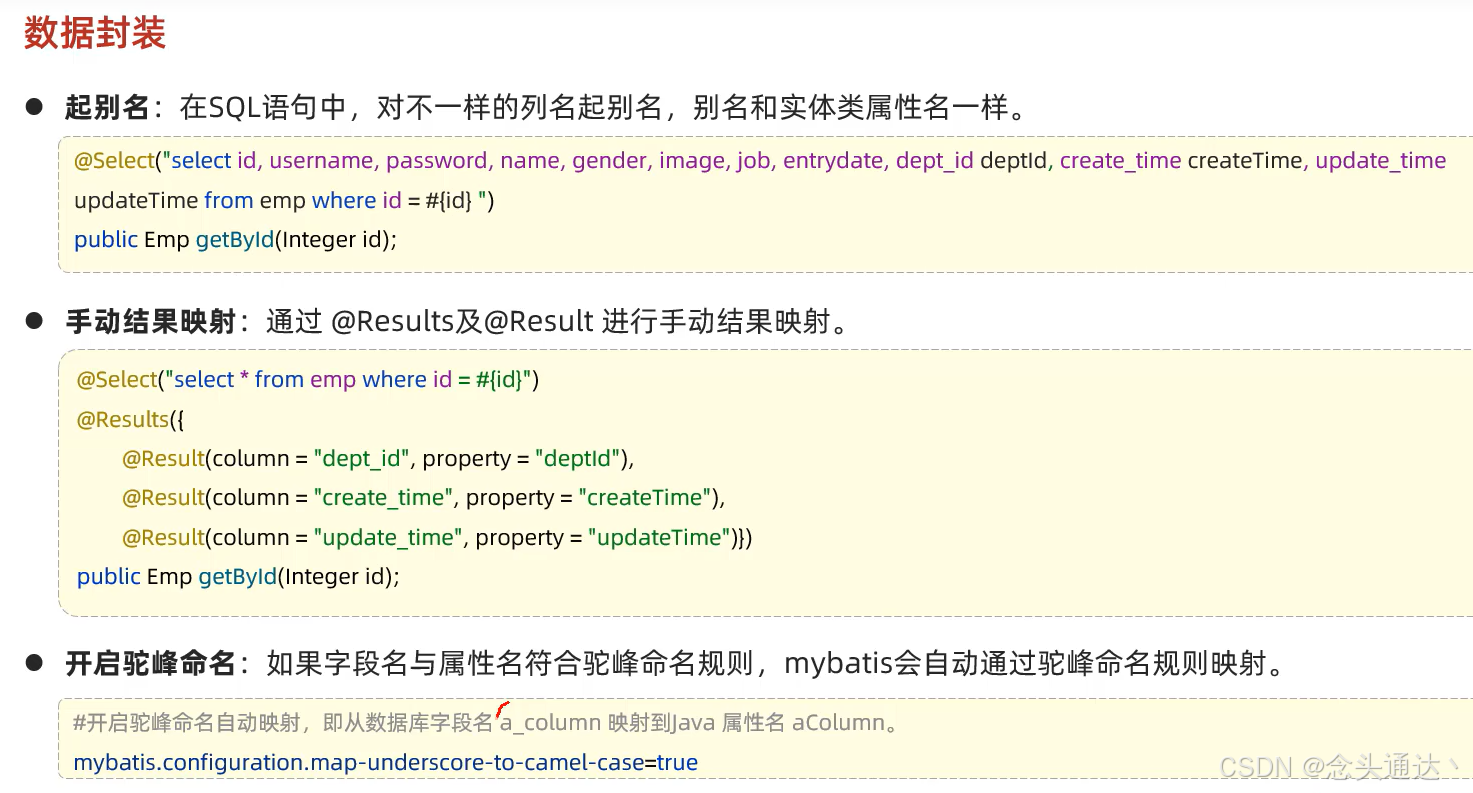Click the red annotation mark above a_column

point(503,709)
